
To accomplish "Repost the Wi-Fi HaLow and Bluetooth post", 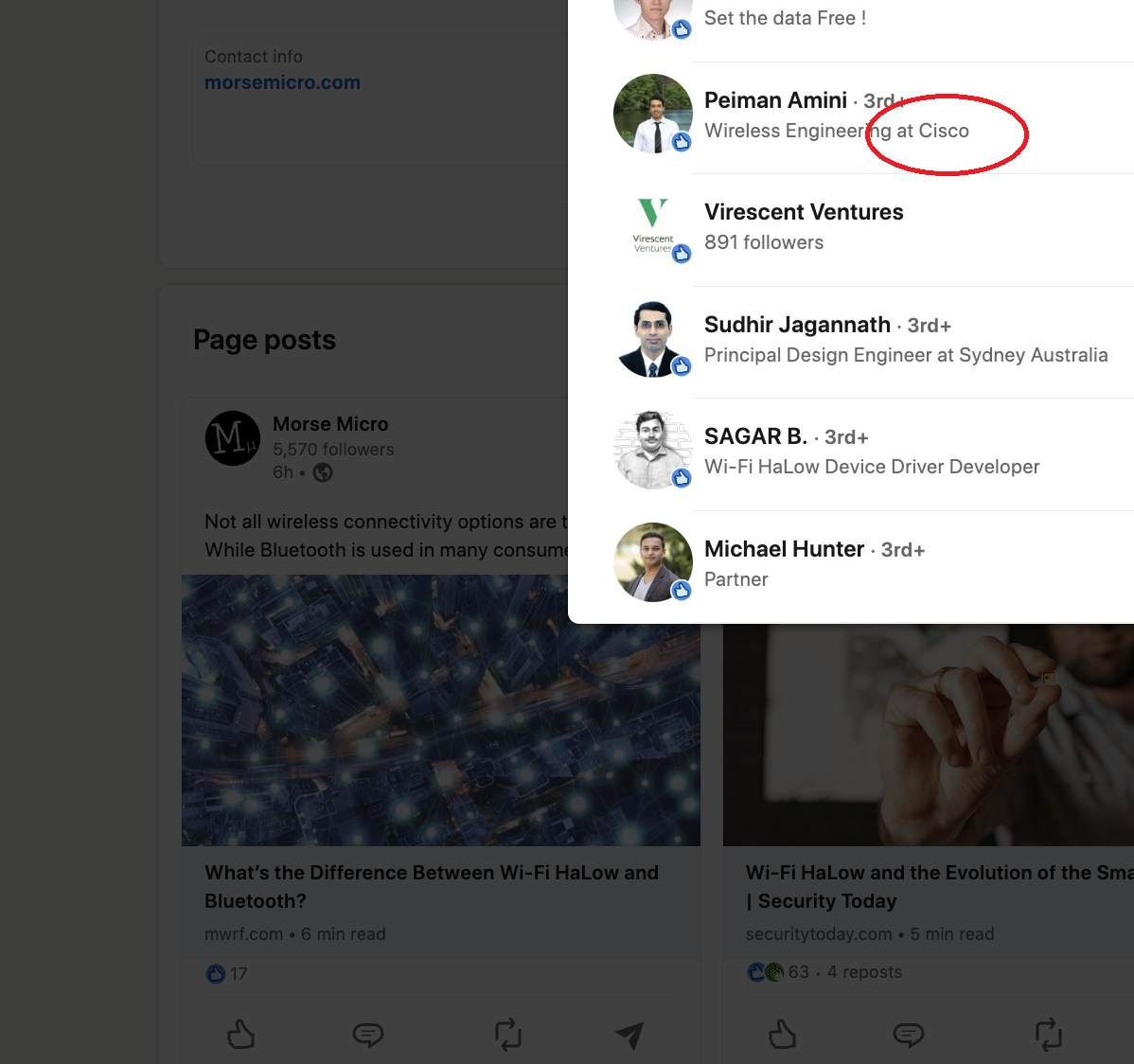I will 507,1035.
